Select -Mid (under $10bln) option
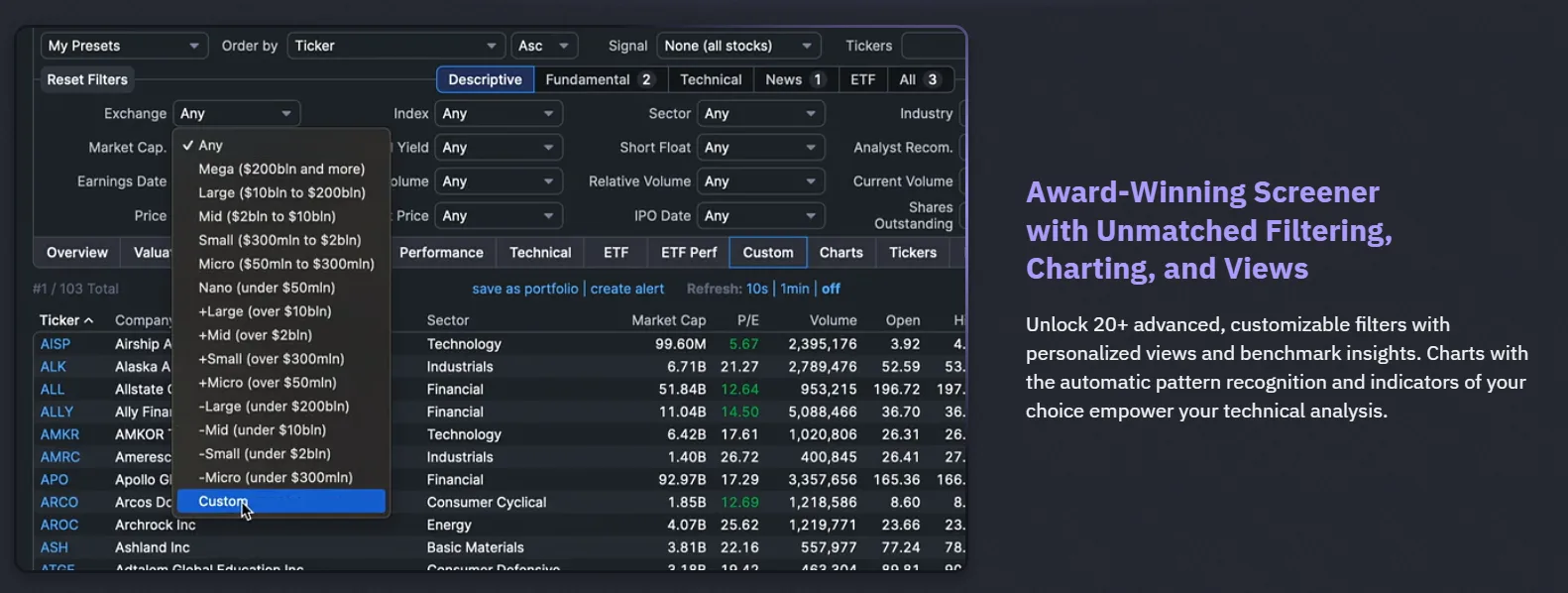This screenshot has width=1568, height=593. click(x=281, y=430)
